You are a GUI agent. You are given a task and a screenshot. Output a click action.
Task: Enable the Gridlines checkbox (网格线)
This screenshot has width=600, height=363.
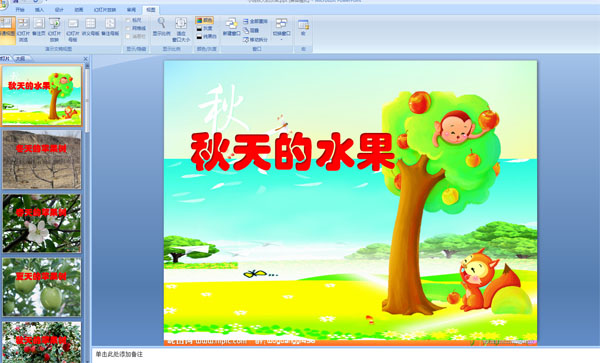(128, 28)
